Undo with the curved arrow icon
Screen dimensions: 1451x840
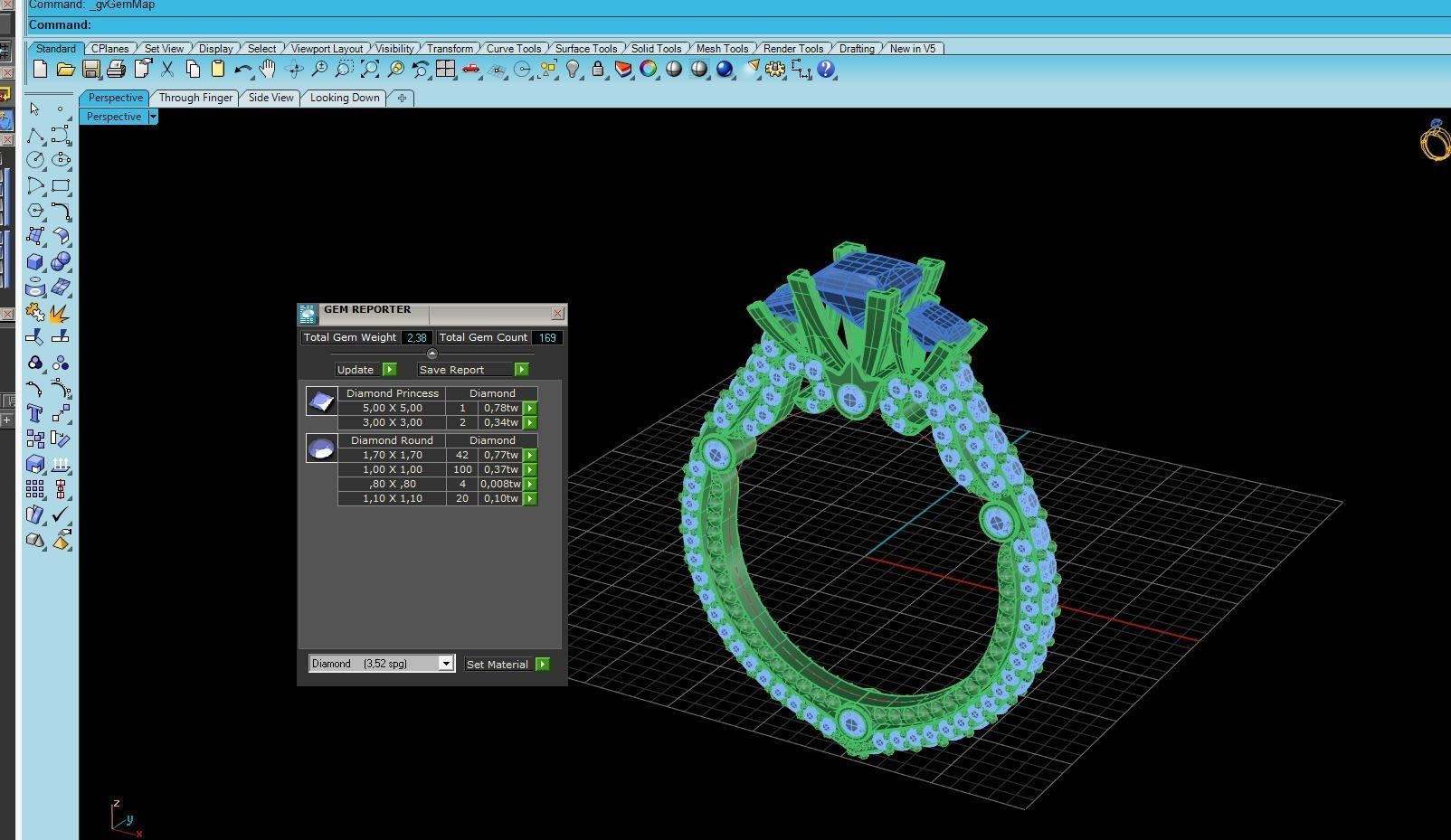tap(242, 70)
